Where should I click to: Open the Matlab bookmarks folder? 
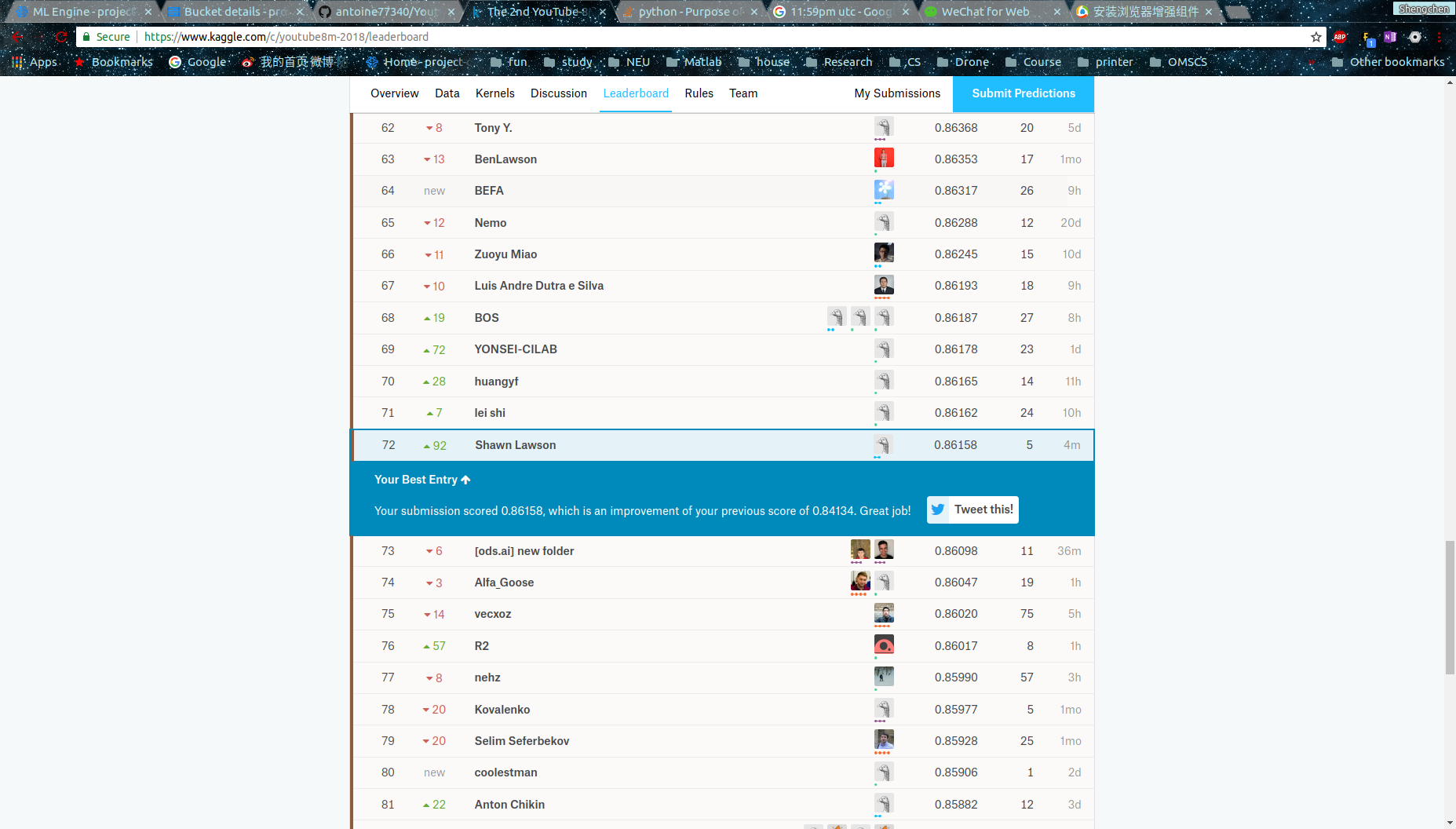point(694,62)
